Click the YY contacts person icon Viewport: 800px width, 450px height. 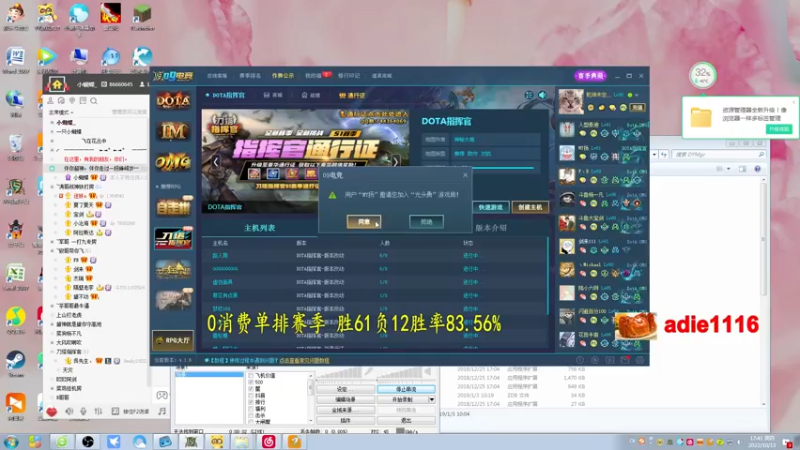click(51, 101)
